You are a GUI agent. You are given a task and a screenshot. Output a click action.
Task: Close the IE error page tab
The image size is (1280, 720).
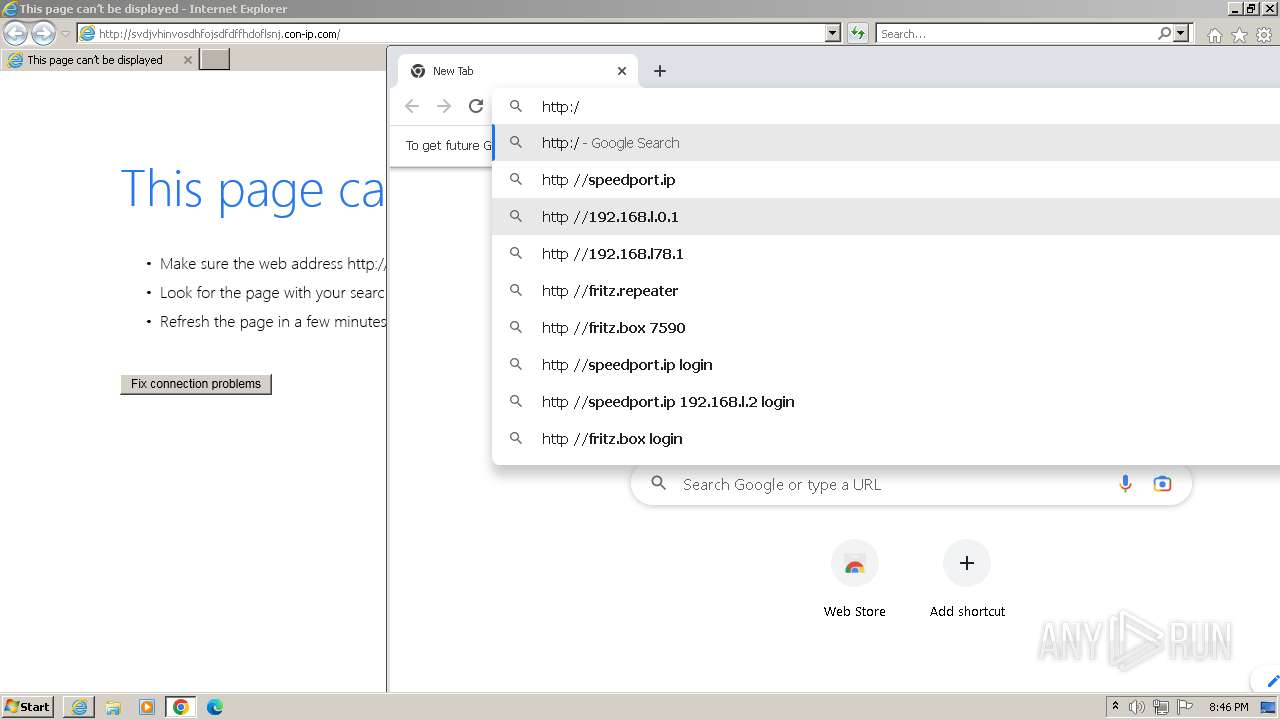coord(187,60)
